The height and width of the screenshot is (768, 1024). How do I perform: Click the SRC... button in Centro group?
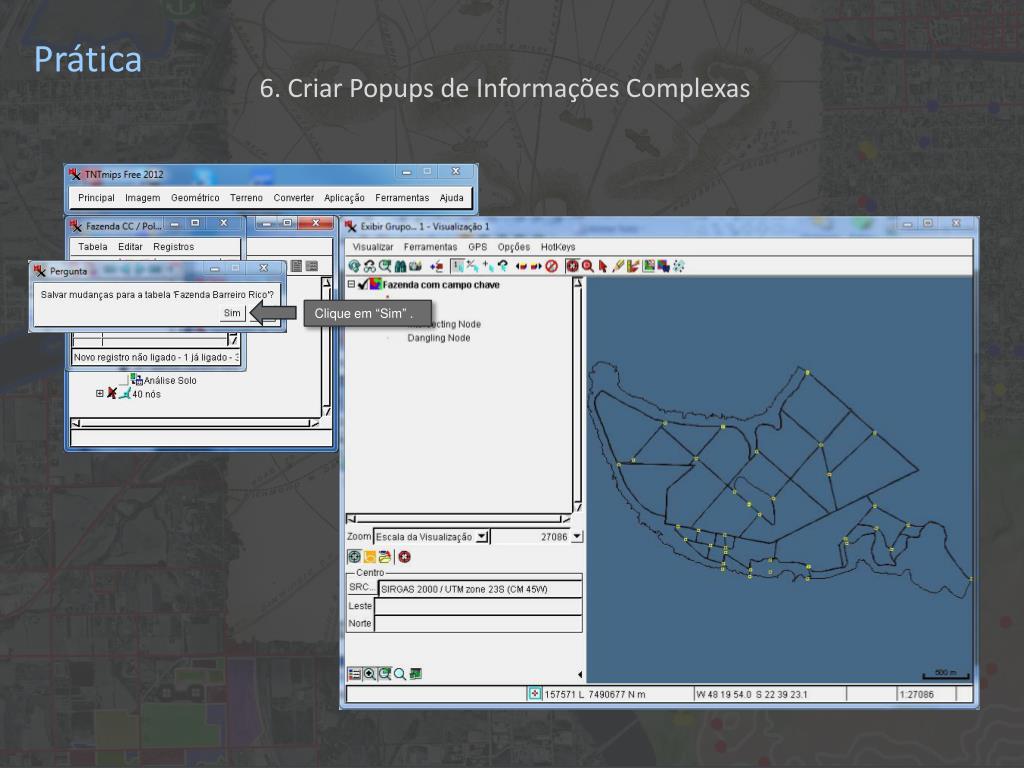pyautogui.click(x=361, y=587)
